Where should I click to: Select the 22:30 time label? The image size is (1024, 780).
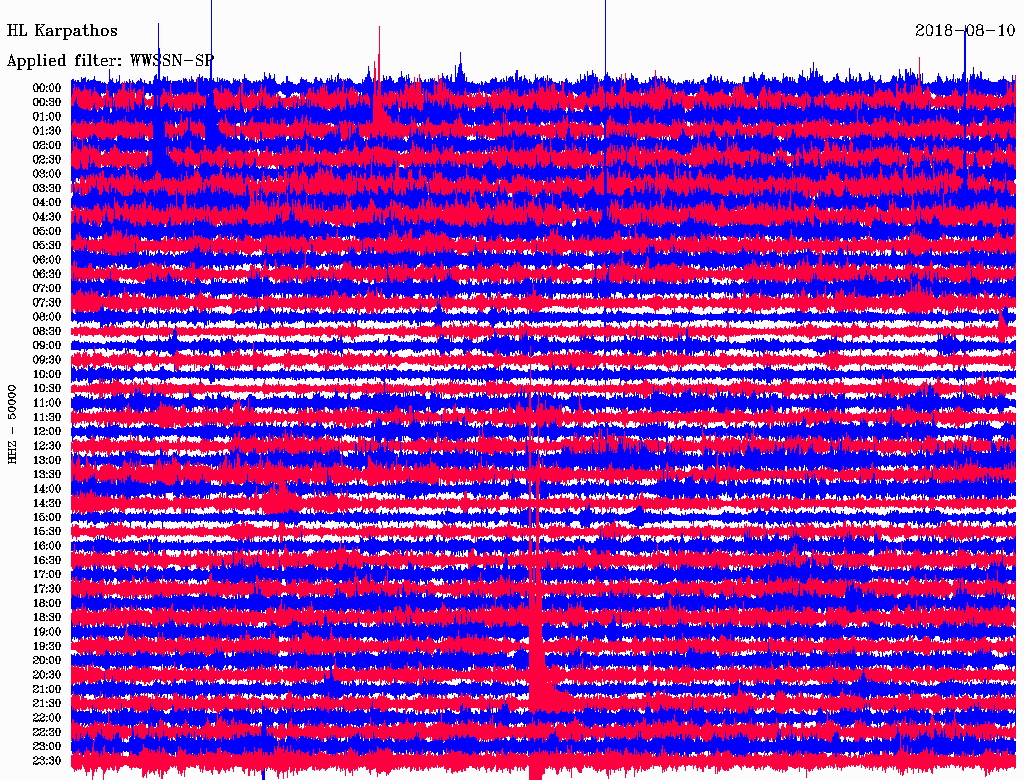pyautogui.click(x=47, y=732)
